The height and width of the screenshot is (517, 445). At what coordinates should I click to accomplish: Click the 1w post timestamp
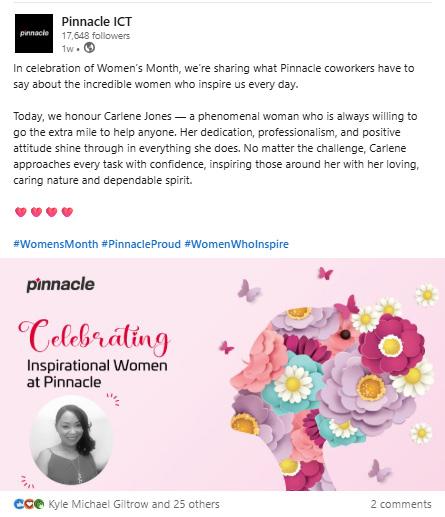click(x=67, y=49)
